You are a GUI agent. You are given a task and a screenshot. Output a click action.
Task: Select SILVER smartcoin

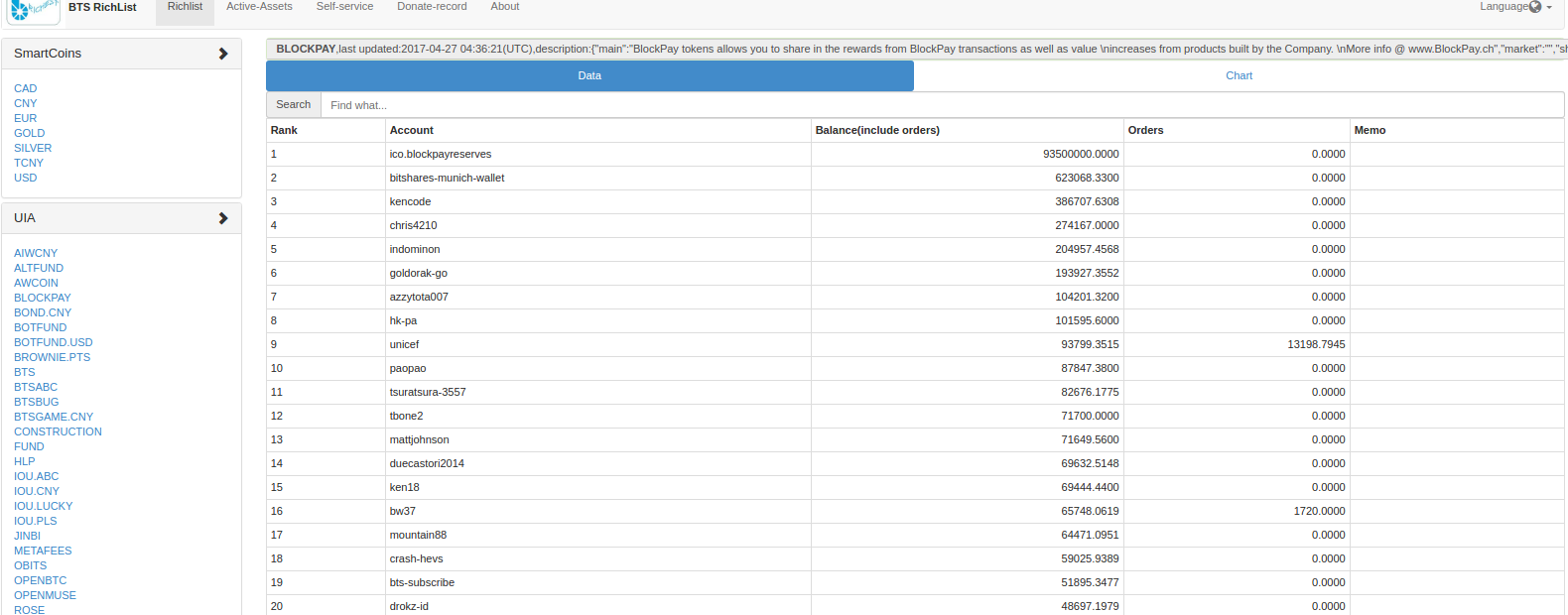pos(33,148)
